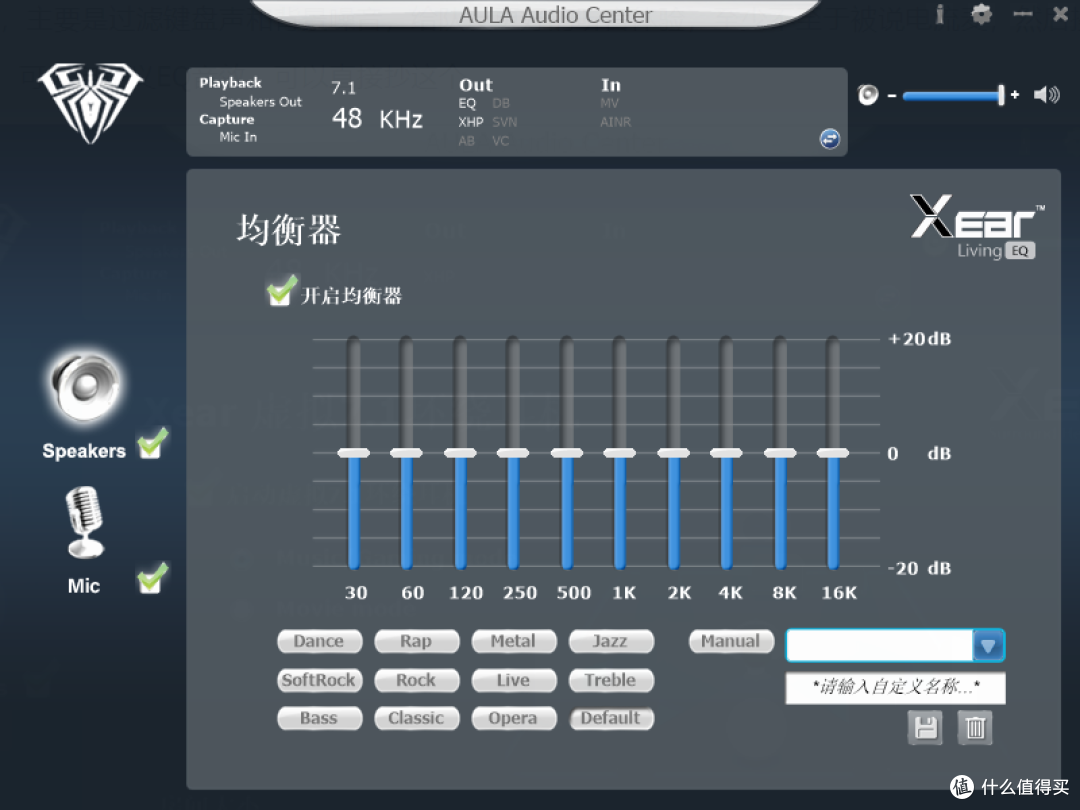Toggle the Mic enable checkmark

tap(152, 577)
